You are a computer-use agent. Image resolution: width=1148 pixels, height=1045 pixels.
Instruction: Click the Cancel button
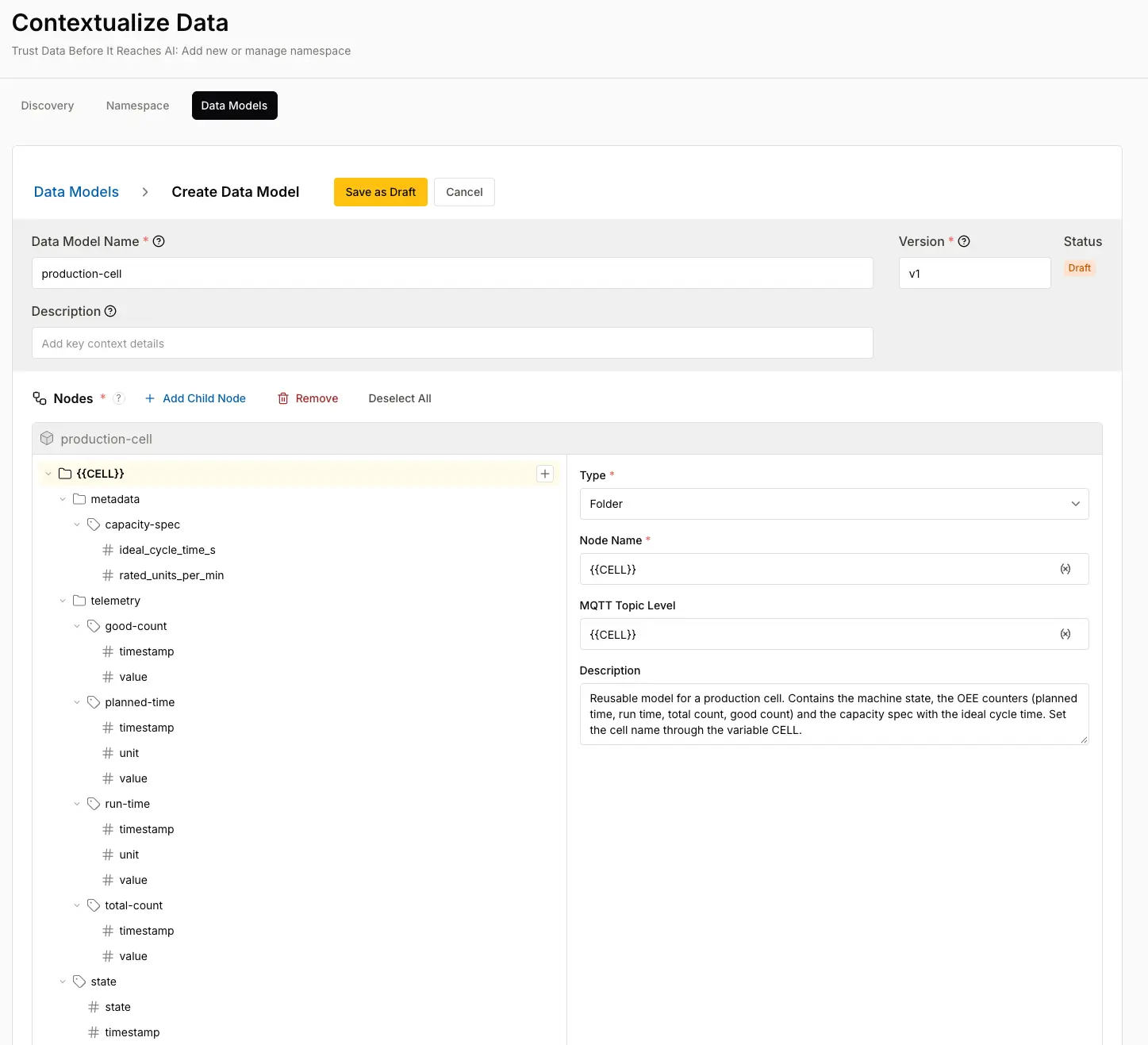point(464,192)
